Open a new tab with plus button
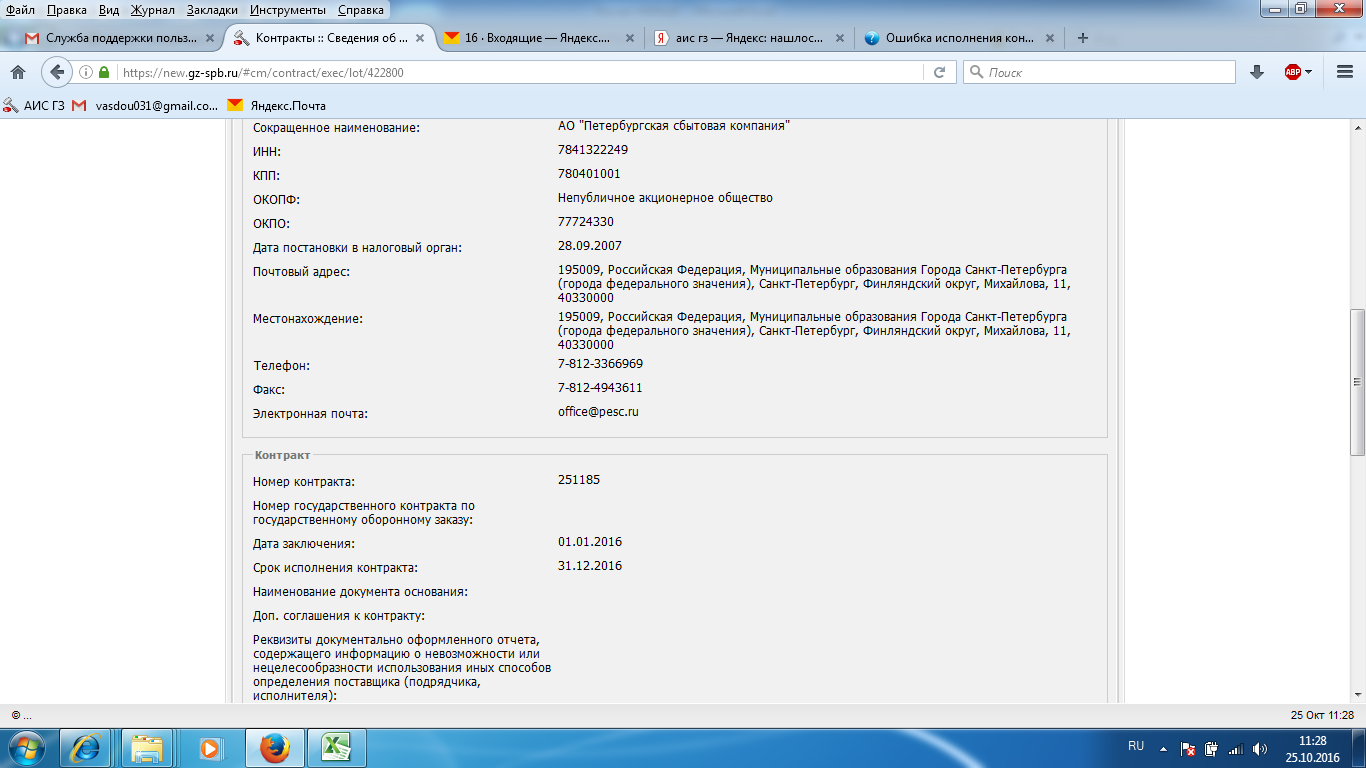 click(x=1082, y=38)
